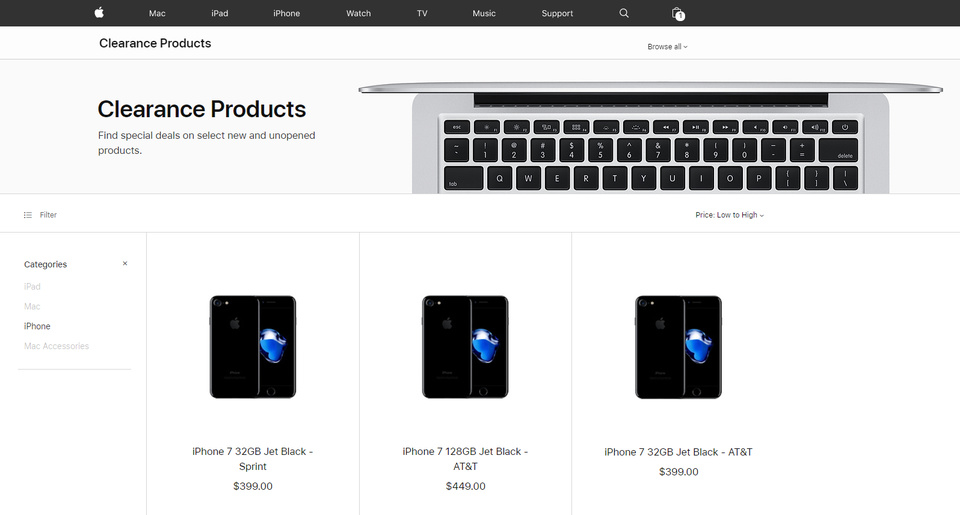Select the iPhone category filter
960x515 pixels.
click(x=37, y=326)
